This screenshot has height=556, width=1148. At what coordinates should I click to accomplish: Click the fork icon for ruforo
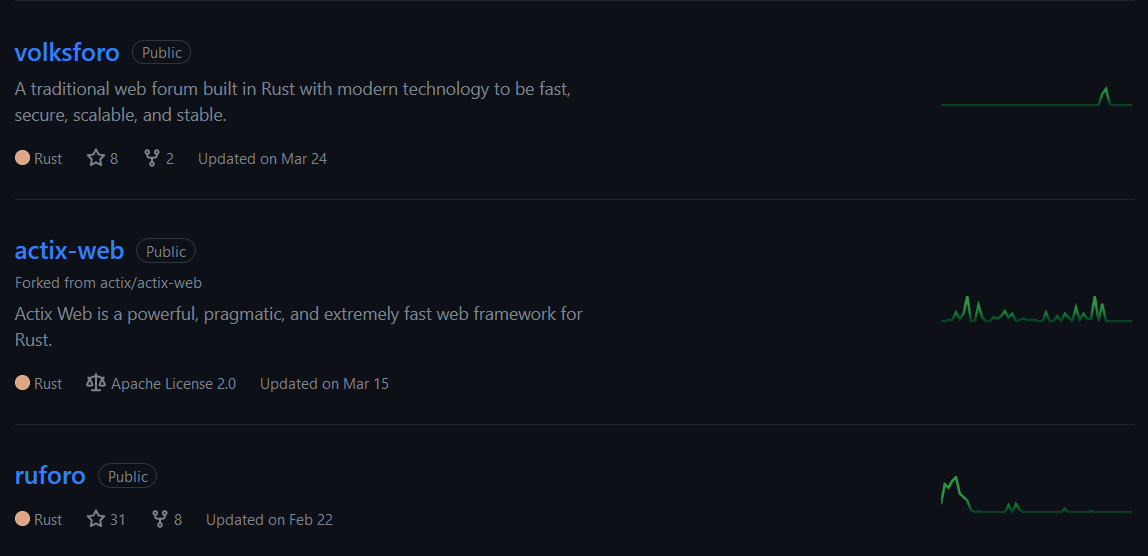[x=160, y=519]
